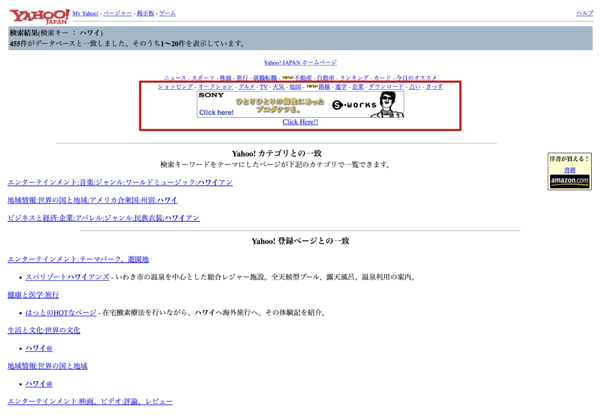This screenshot has height=419, width=600.
Task: Open the 天気 navigation link
Action: tap(278, 87)
